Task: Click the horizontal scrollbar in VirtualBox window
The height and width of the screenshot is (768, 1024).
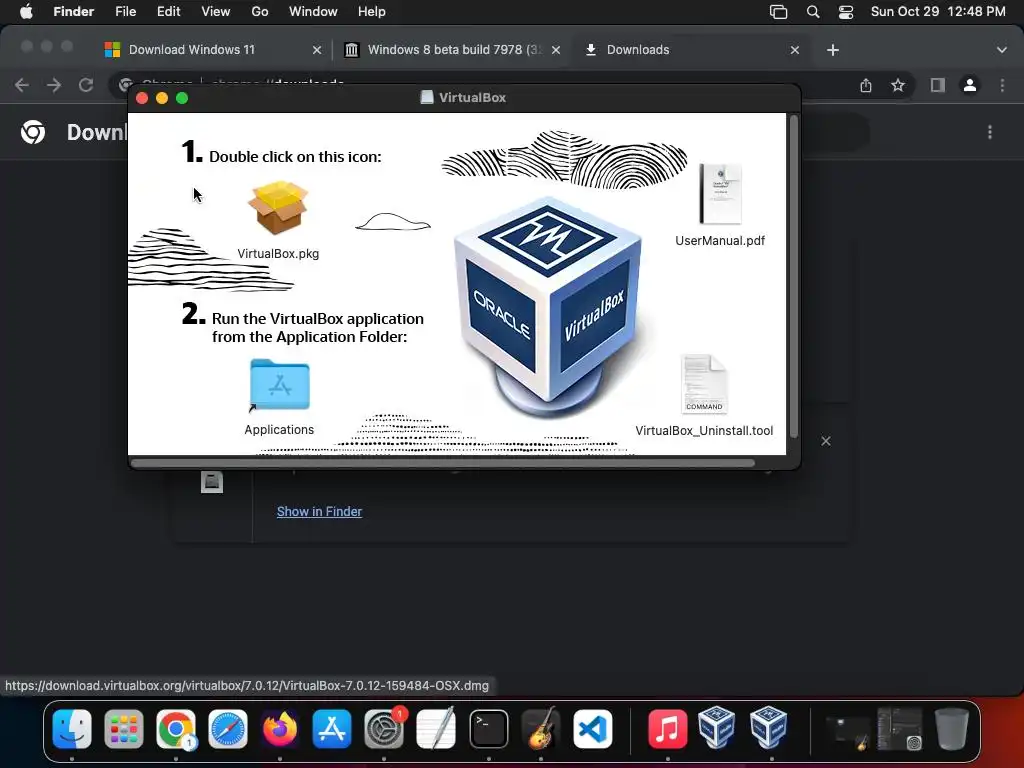Action: (x=443, y=463)
